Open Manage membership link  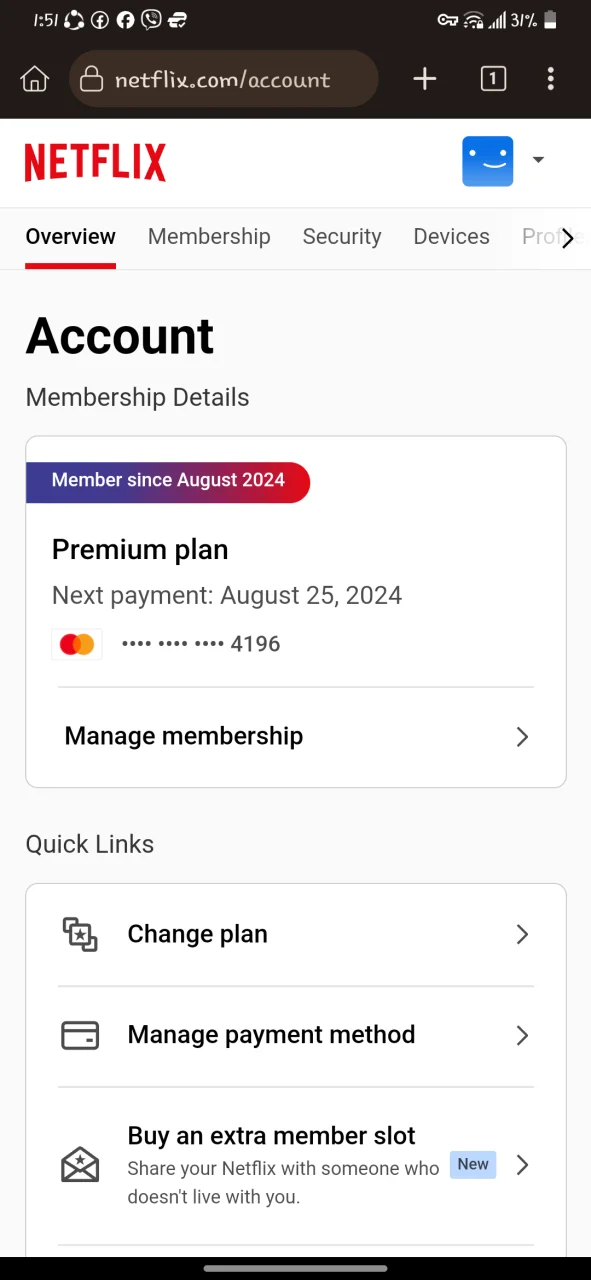coord(296,737)
